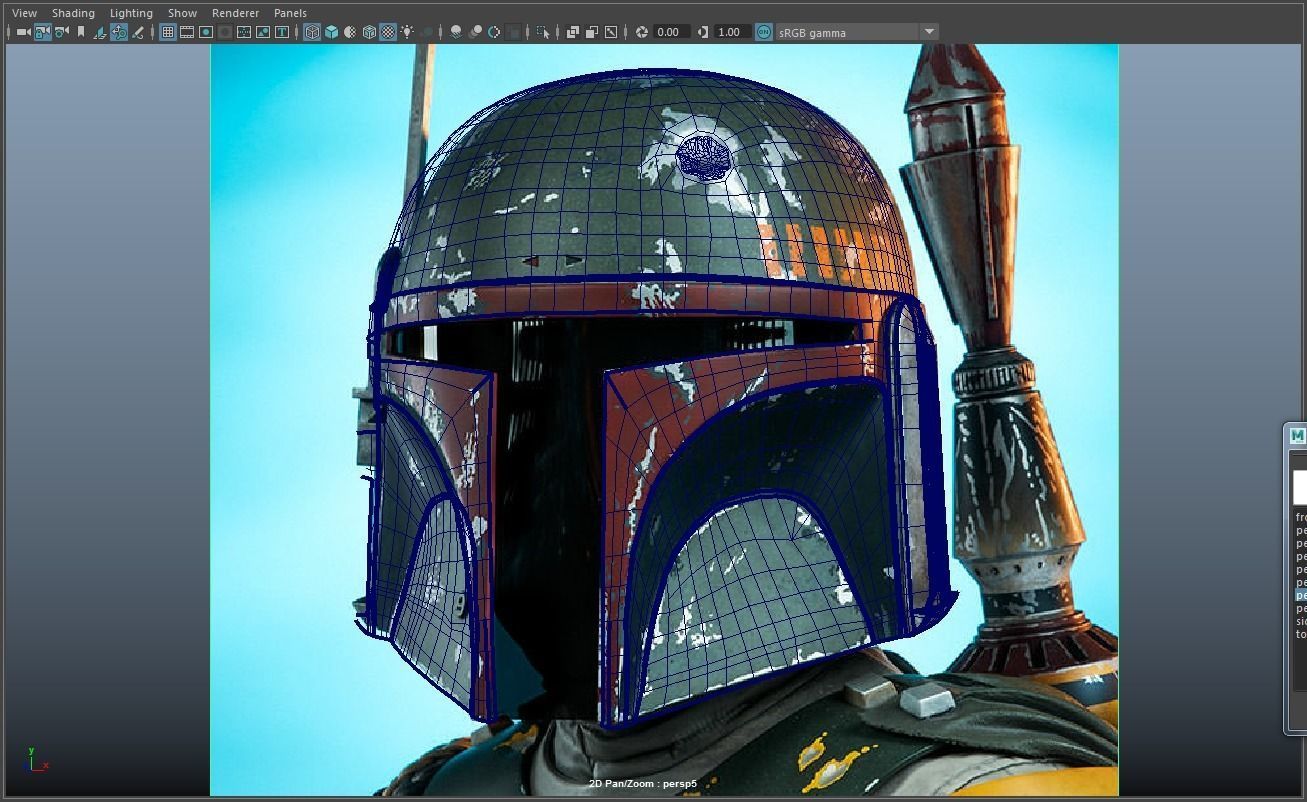Click the white input field in floating window
Screen dimensions: 1307x802
[1299, 488]
